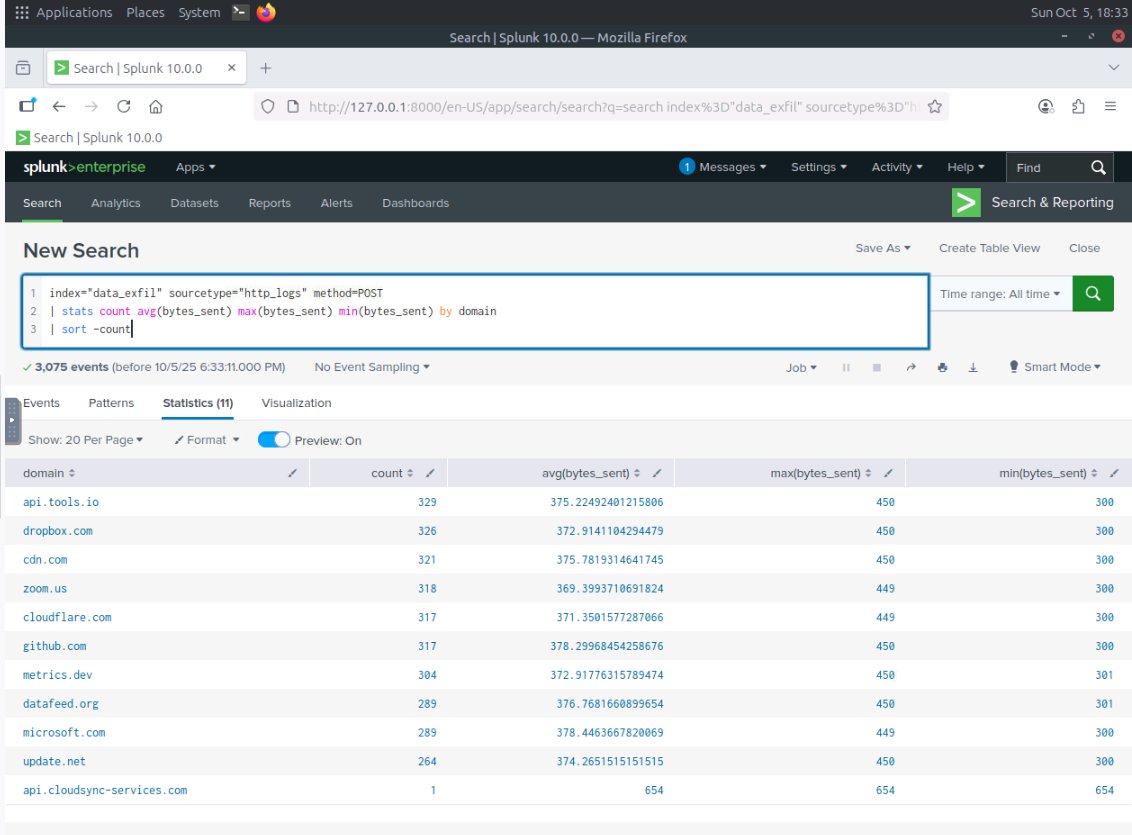
Task: Edit the avg(bytes_sent) column pencil icon
Action: coord(657,473)
